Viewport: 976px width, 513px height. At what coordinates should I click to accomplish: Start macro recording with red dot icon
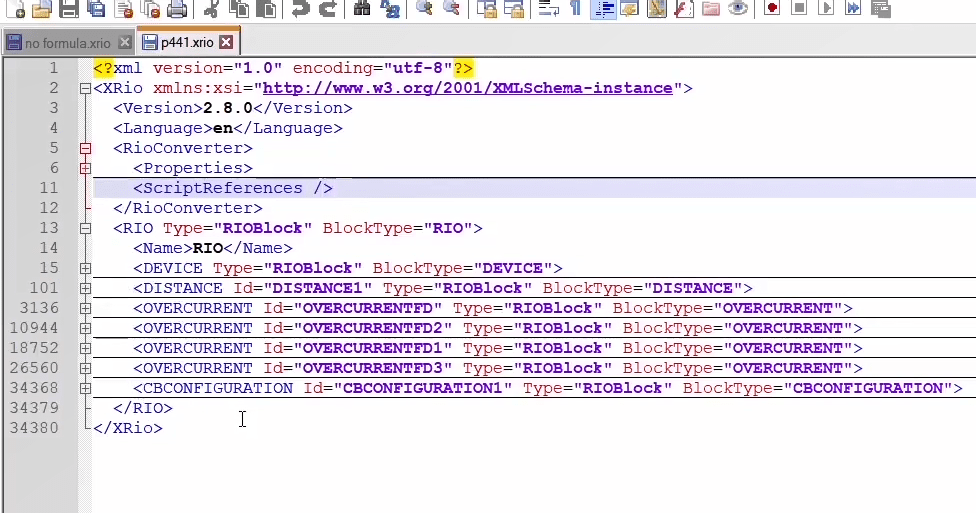click(x=772, y=9)
